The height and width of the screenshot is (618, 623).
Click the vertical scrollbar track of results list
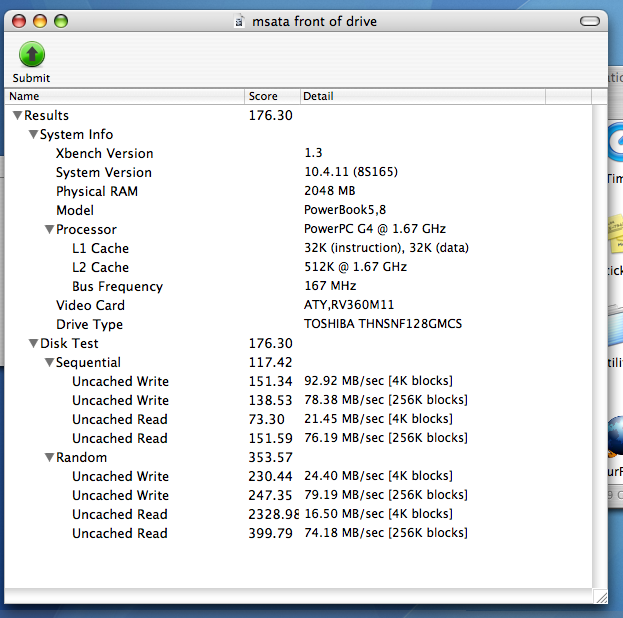pyautogui.click(x=600, y=346)
